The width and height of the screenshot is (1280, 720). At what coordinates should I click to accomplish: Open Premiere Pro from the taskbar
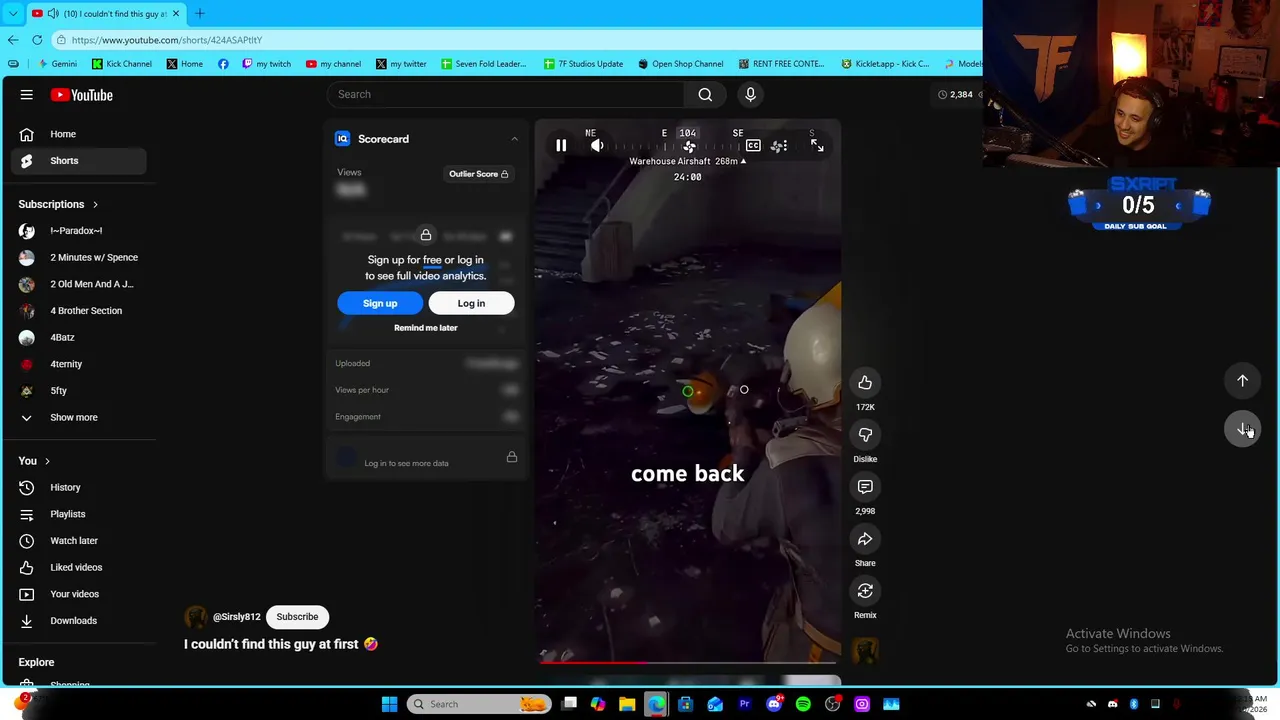point(744,704)
